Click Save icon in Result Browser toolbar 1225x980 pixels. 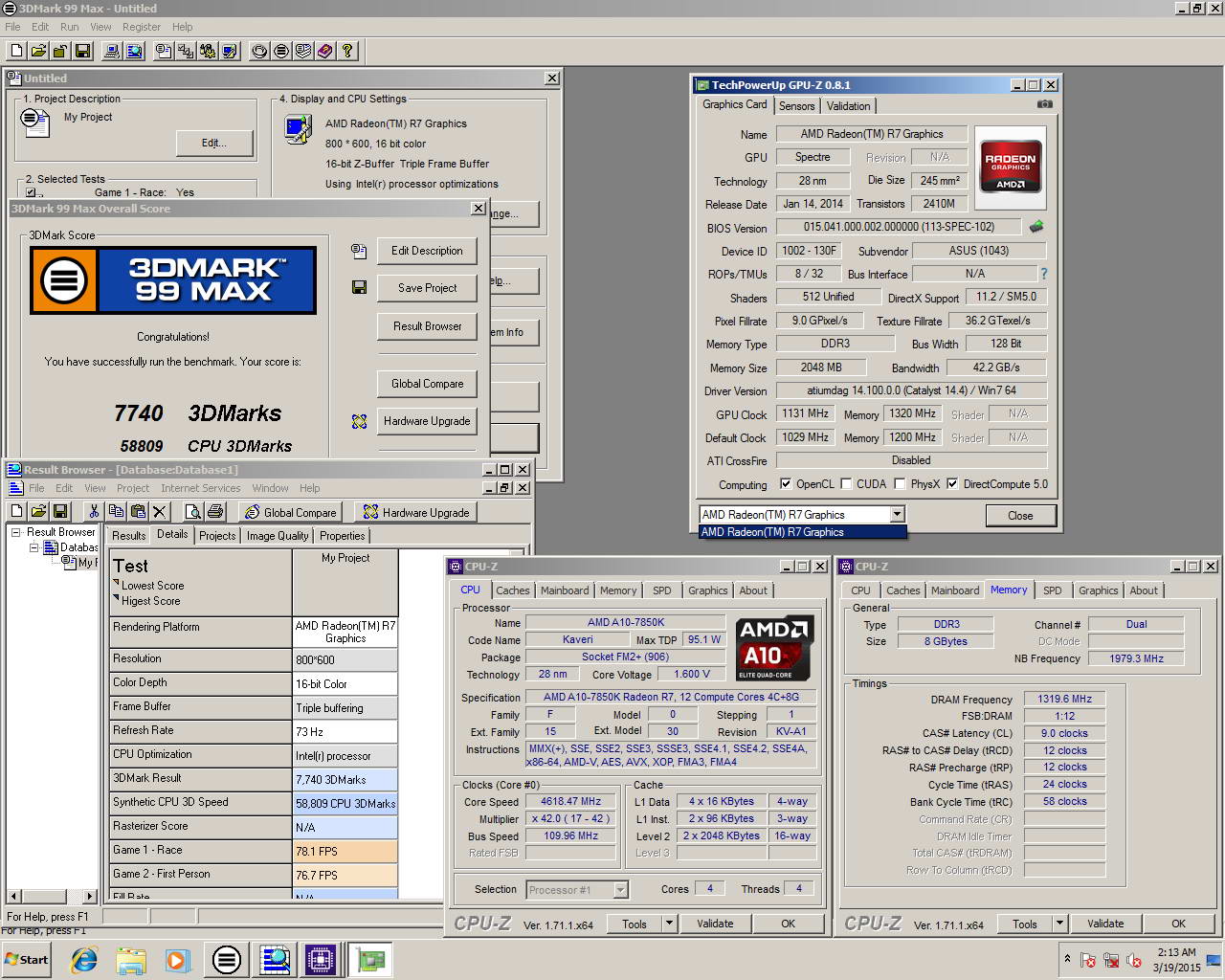click(60, 512)
